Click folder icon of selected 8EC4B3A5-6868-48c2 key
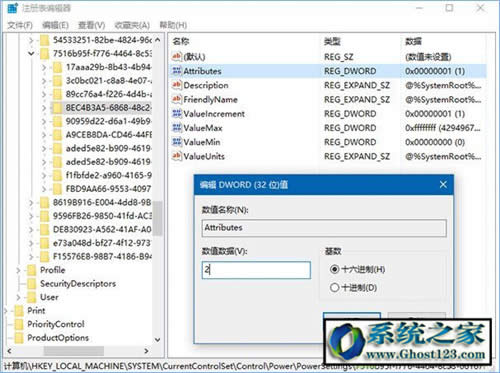Image resolution: width=500 pixels, height=373 pixels. tap(58, 108)
